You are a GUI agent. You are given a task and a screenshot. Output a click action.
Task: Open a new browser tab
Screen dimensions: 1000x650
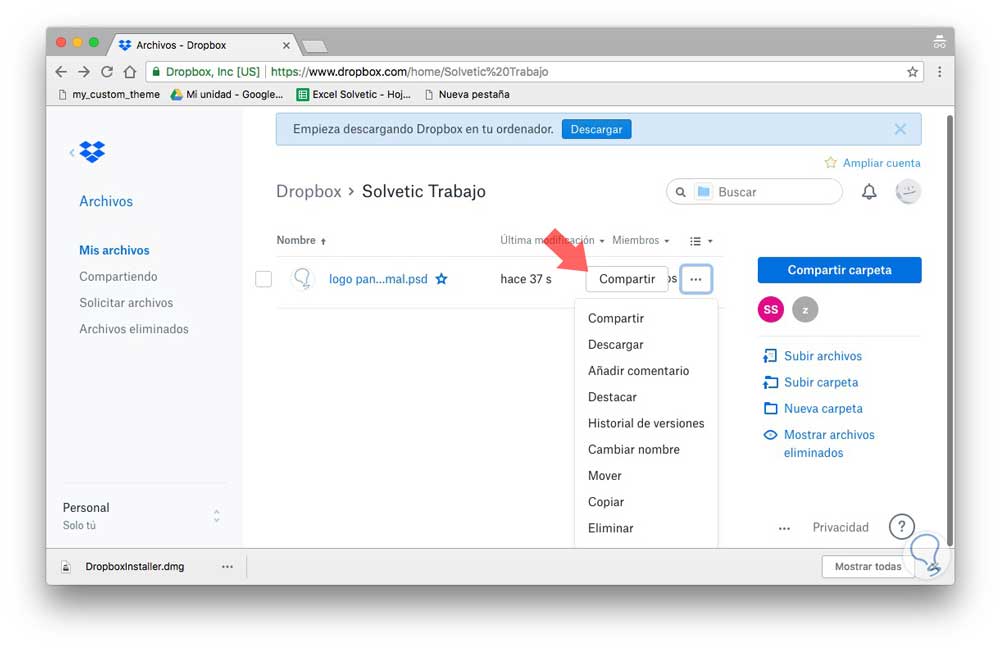click(314, 46)
